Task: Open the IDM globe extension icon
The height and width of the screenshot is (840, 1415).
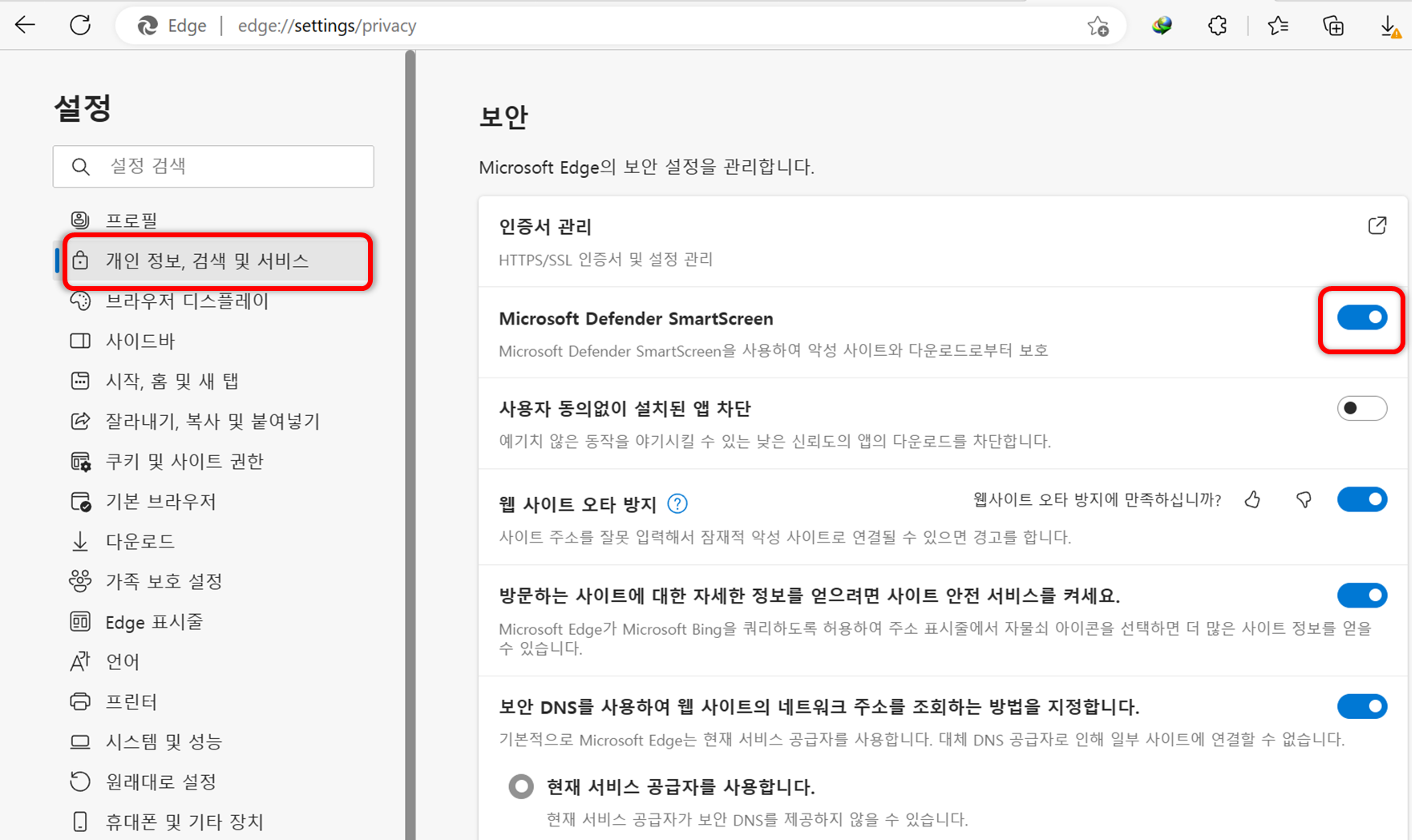Action: pyautogui.click(x=1162, y=26)
